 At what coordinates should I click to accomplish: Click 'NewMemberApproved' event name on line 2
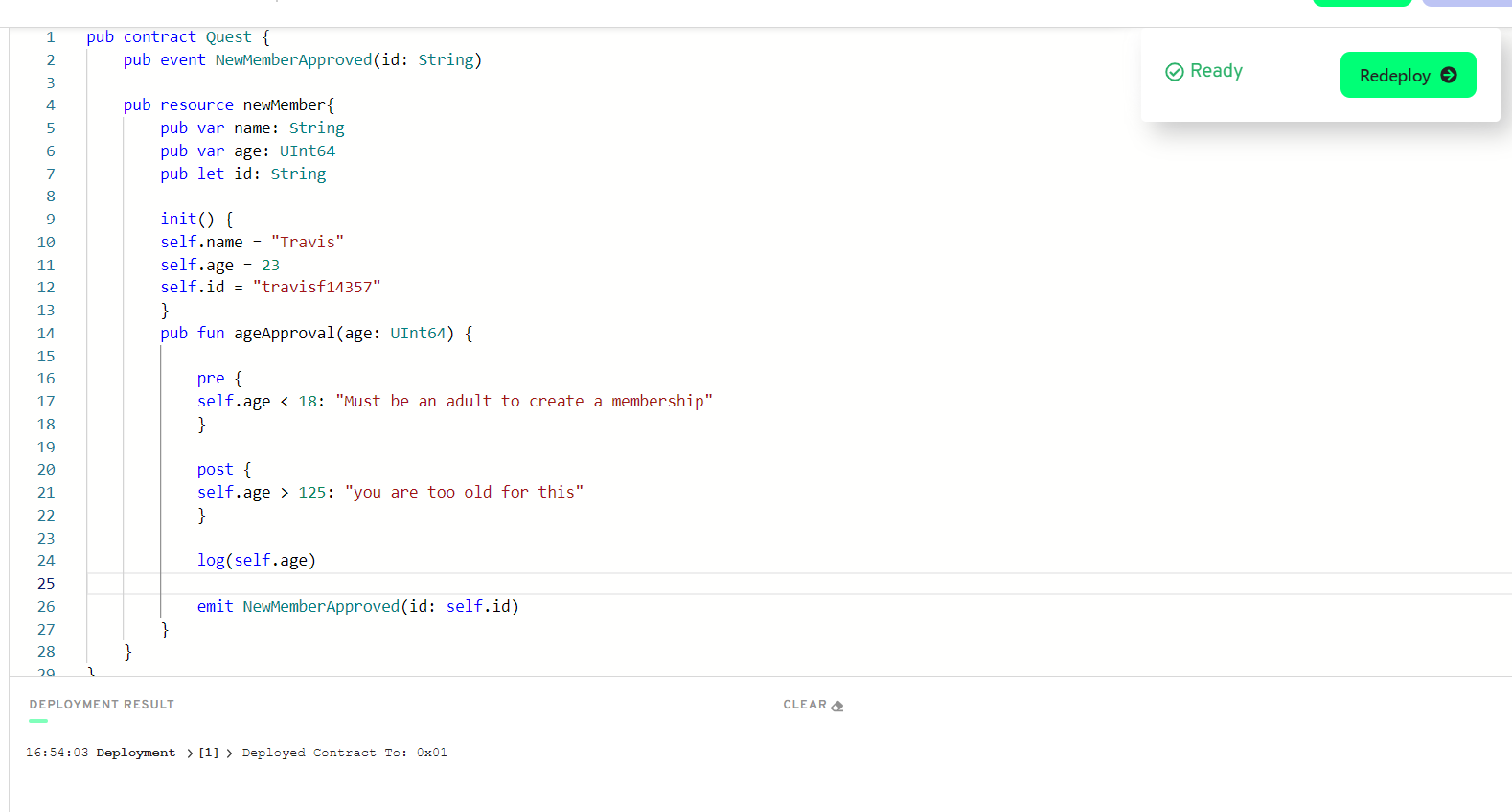click(x=293, y=60)
